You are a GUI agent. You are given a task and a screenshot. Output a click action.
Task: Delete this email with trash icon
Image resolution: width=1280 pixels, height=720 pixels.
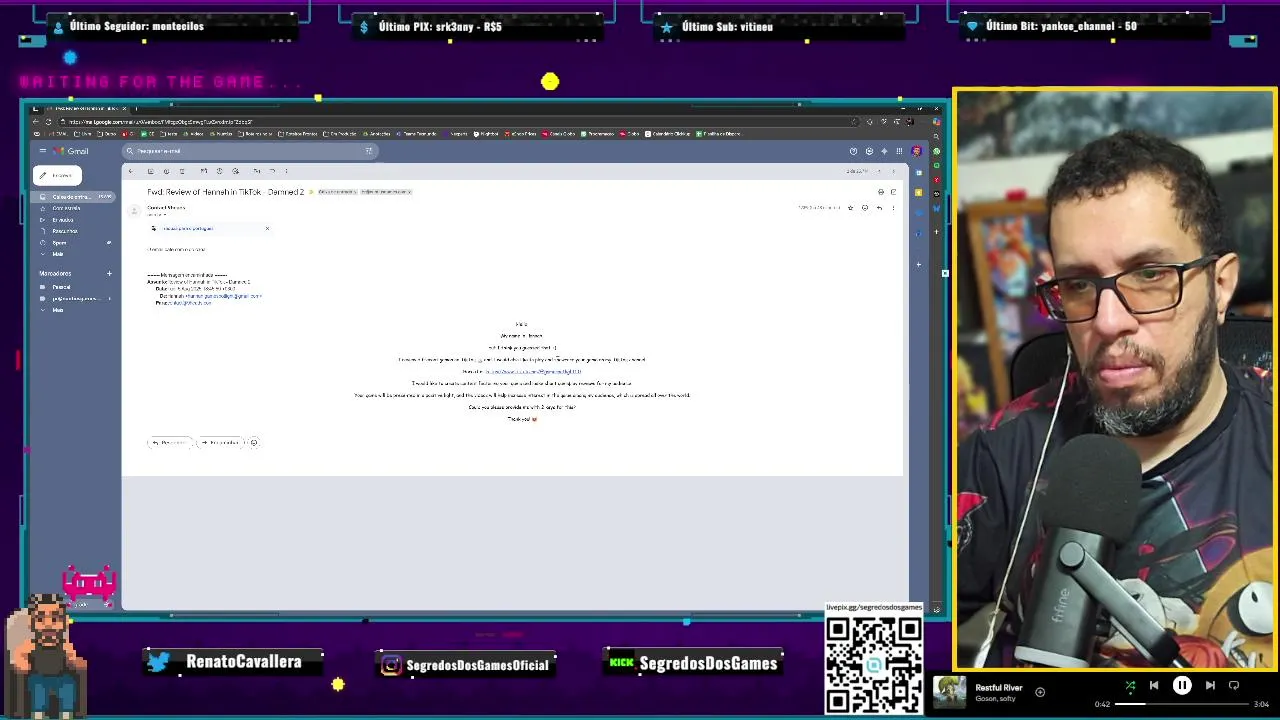pos(182,171)
